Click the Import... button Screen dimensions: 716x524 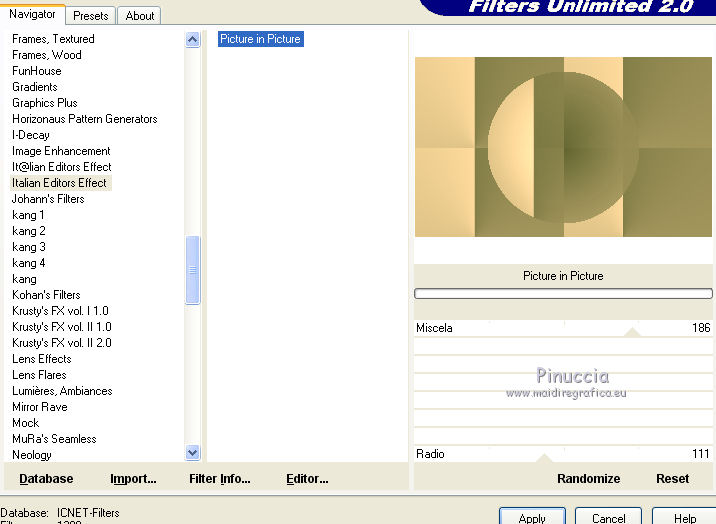click(x=133, y=478)
